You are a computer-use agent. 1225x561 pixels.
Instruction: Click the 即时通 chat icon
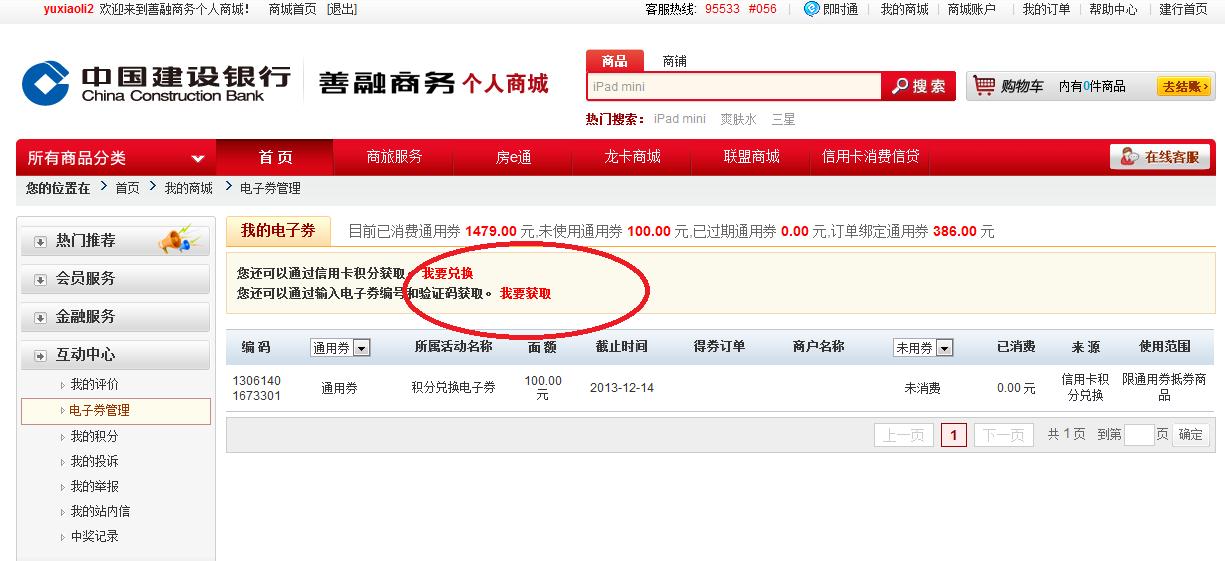tap(811, 9)
